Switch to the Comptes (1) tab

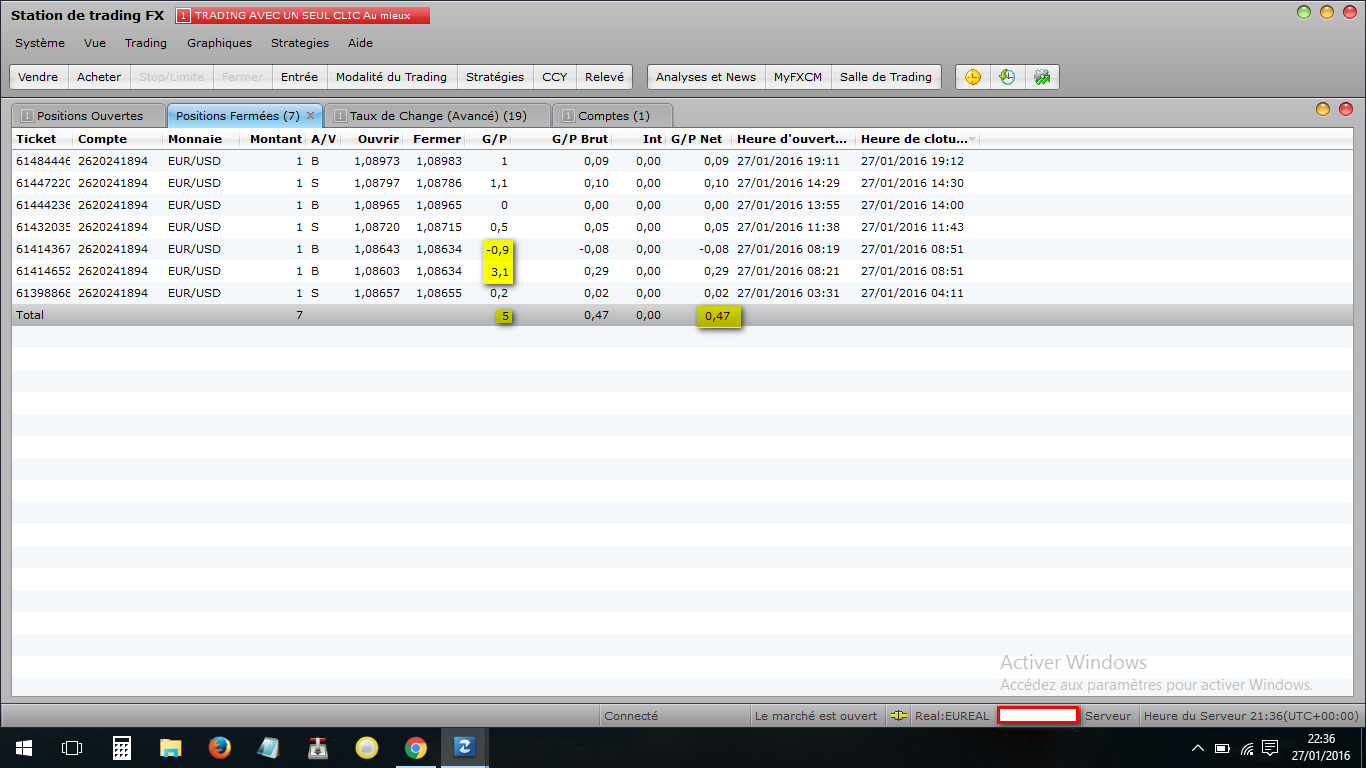(613, 116)
